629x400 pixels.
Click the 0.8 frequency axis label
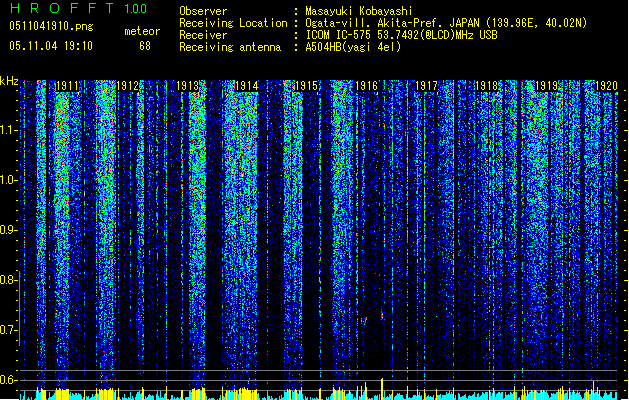(9, 280)
